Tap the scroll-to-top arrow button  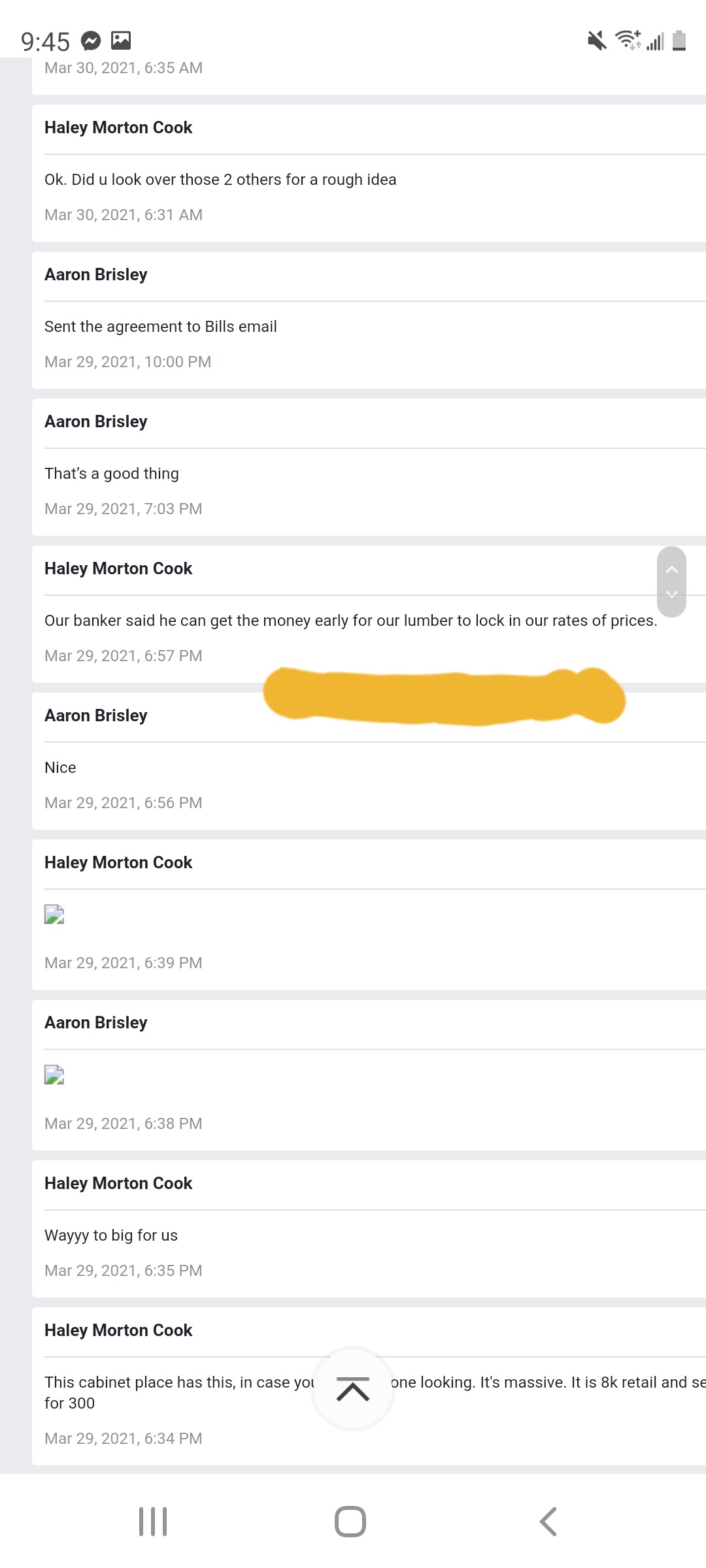tap(353, 1388)
